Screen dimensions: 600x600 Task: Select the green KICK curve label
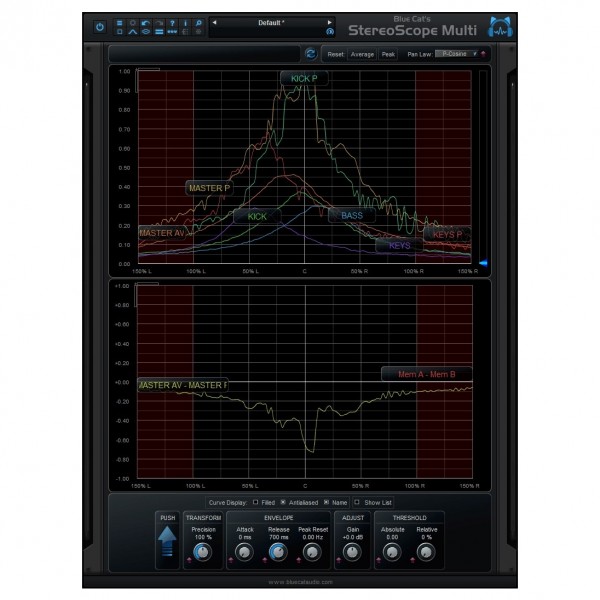click(257, 216)
